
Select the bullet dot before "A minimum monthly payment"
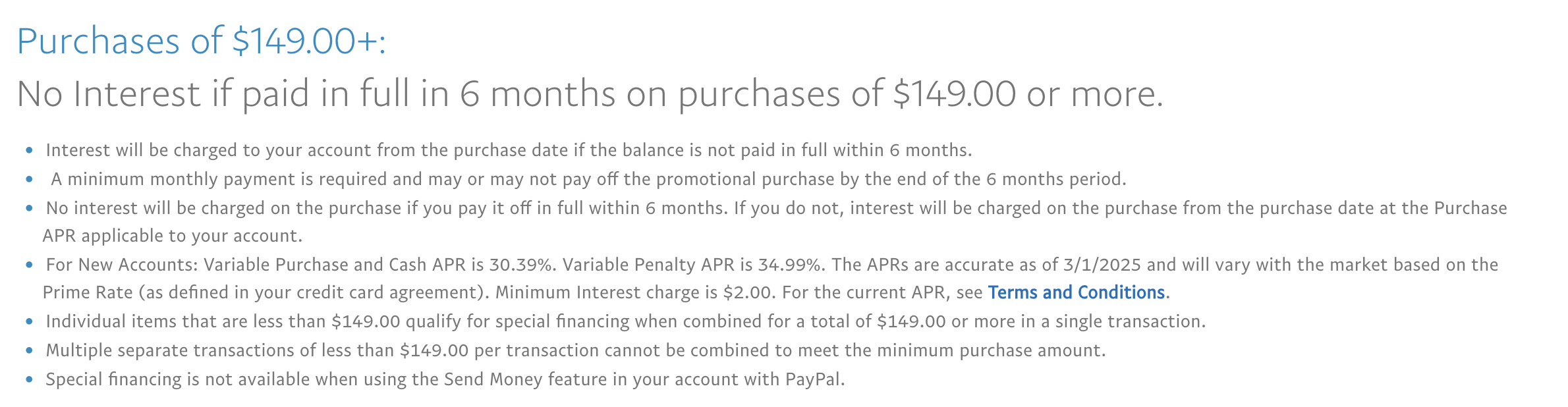29,180
